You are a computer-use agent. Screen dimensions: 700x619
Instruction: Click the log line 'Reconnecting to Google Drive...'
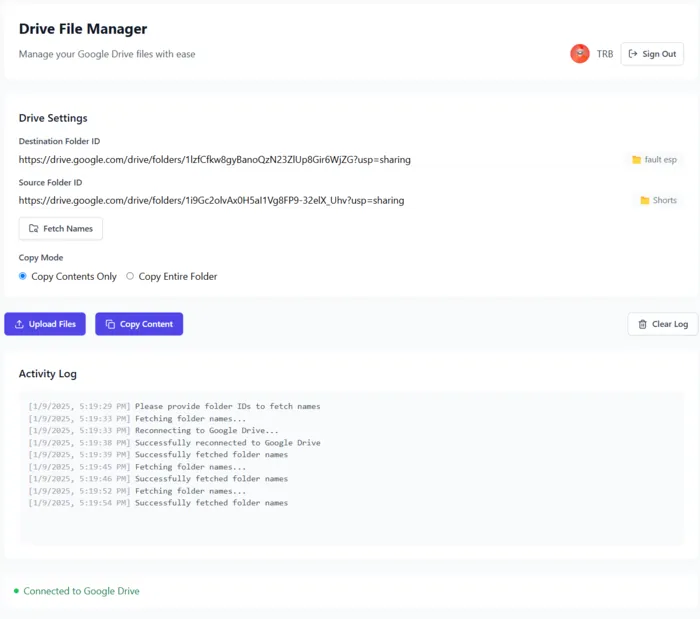pos(154,431)
